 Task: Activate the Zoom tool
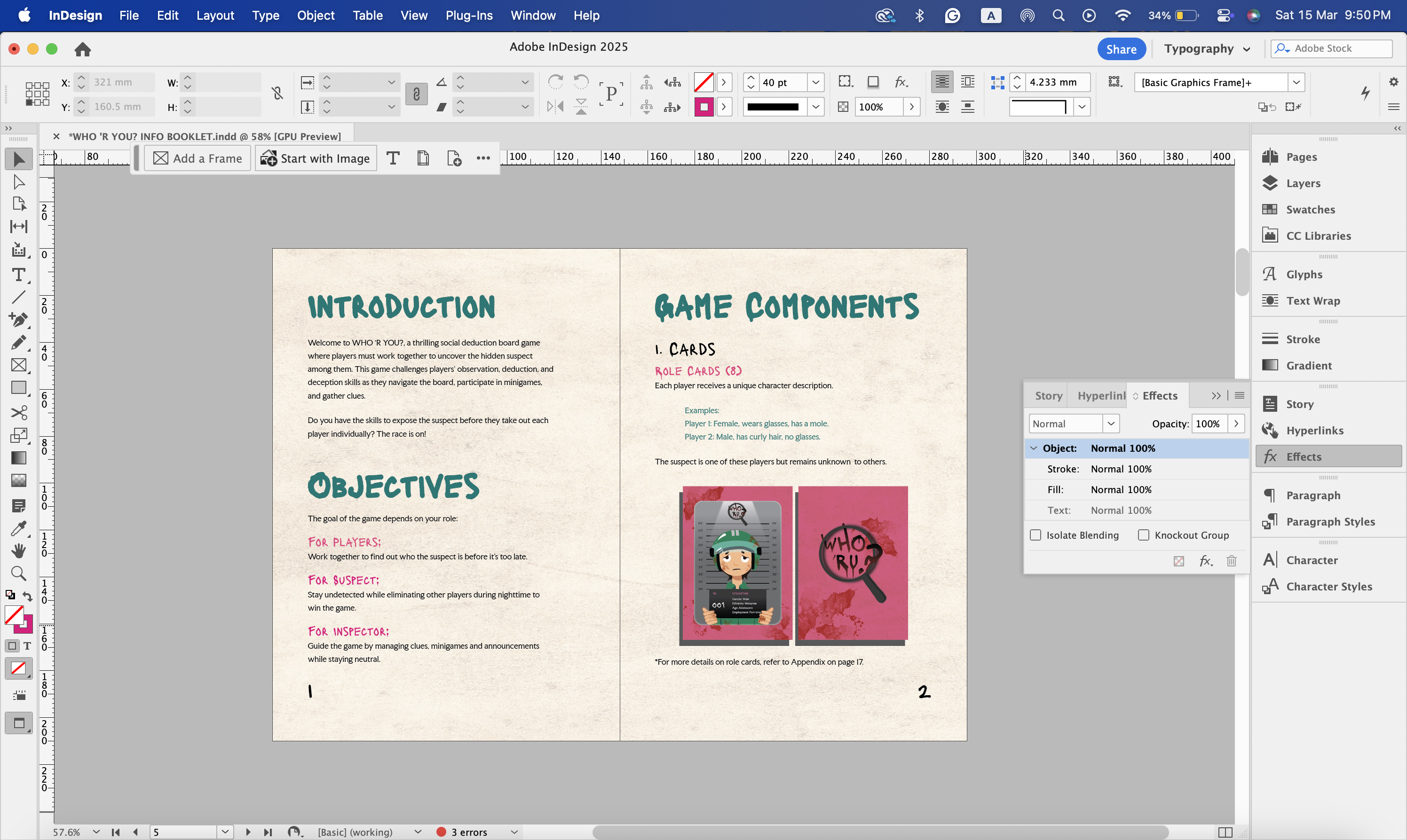(18, 573)
